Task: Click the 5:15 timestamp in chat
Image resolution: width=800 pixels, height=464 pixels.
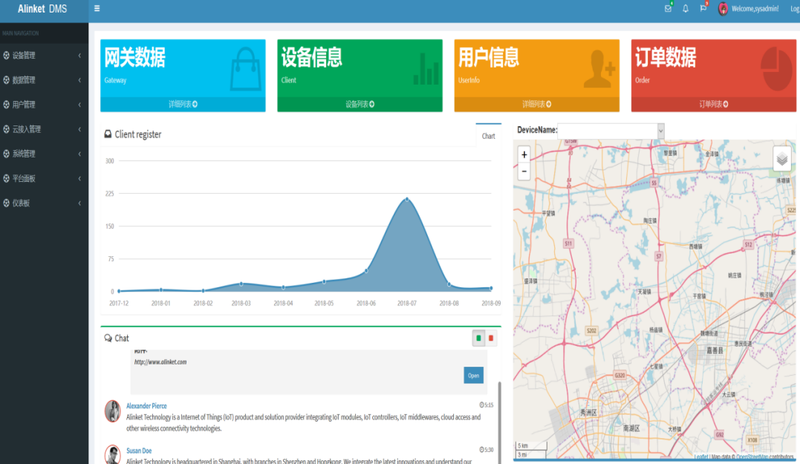Action: [x=486, y=405]
